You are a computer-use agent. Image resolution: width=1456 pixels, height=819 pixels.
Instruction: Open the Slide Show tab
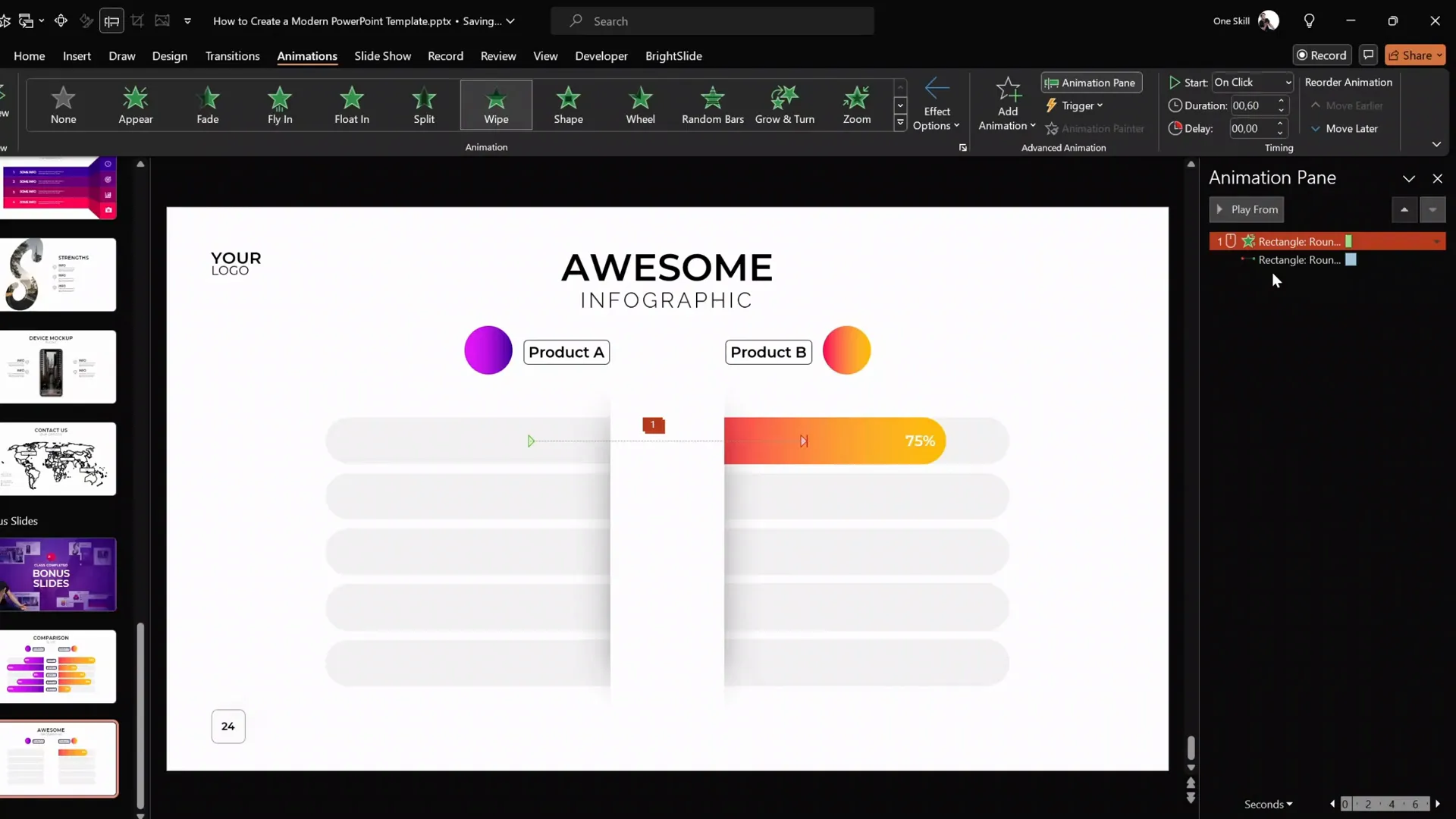click(382, 56)
